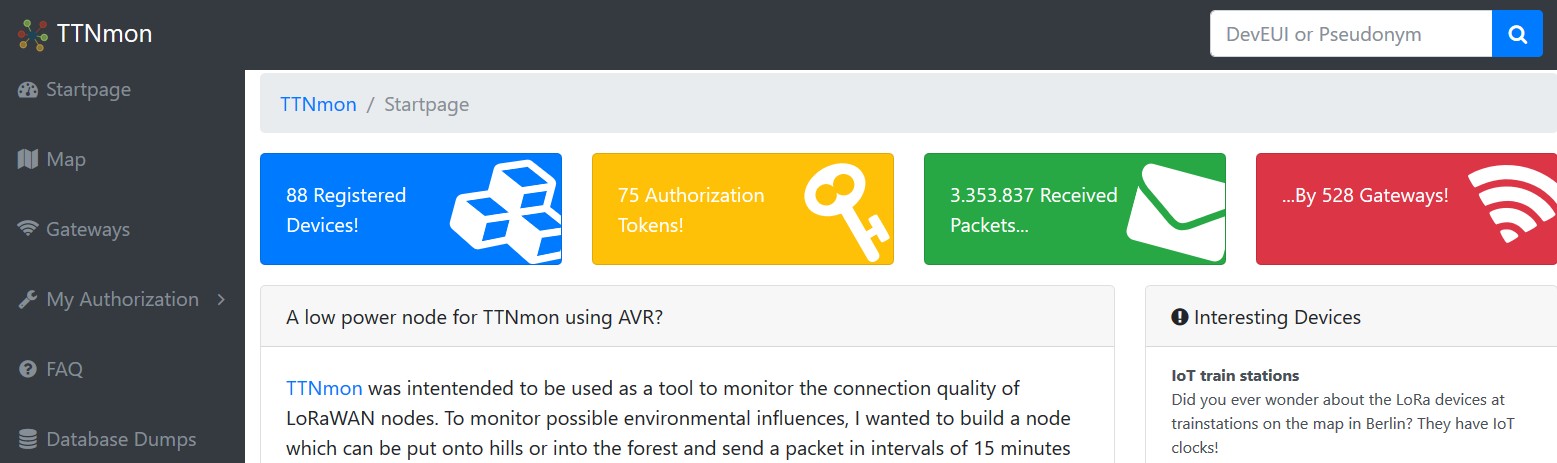This screenshot has width=1557, height=463.
Task: Open the Map page from sidebar
Action: point(66,160)
